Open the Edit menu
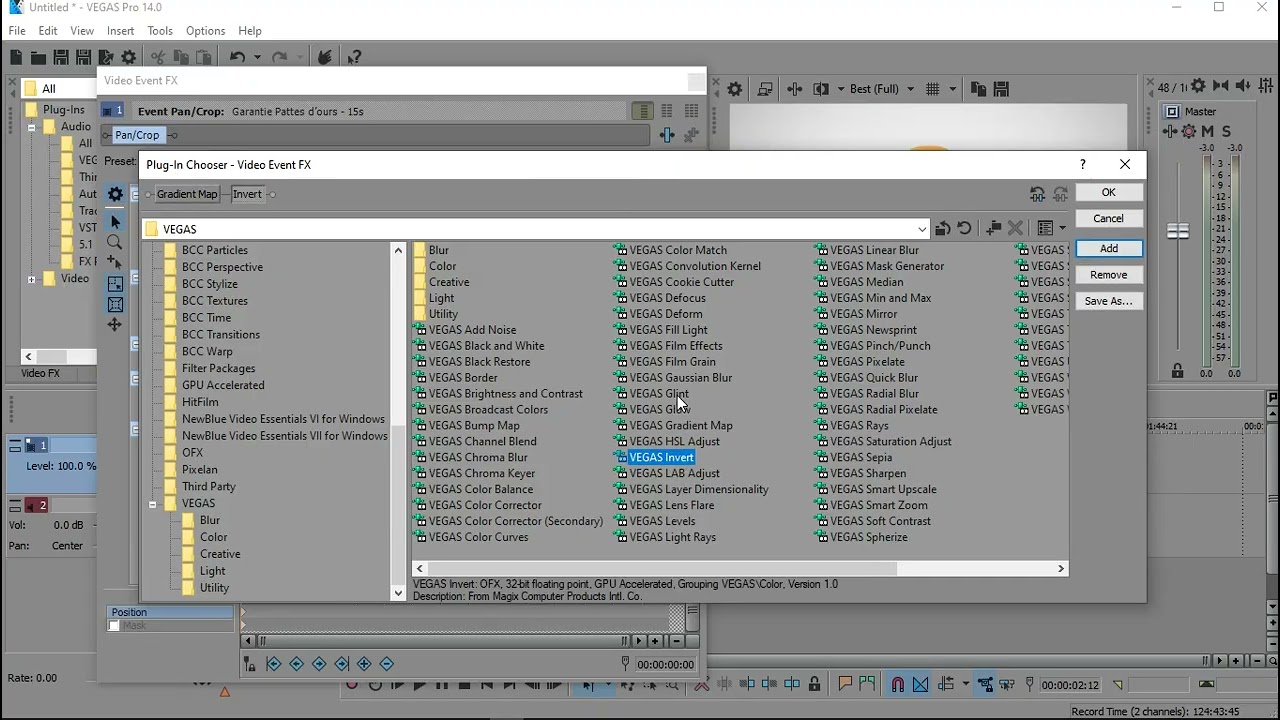 click(x=48, y=31)
